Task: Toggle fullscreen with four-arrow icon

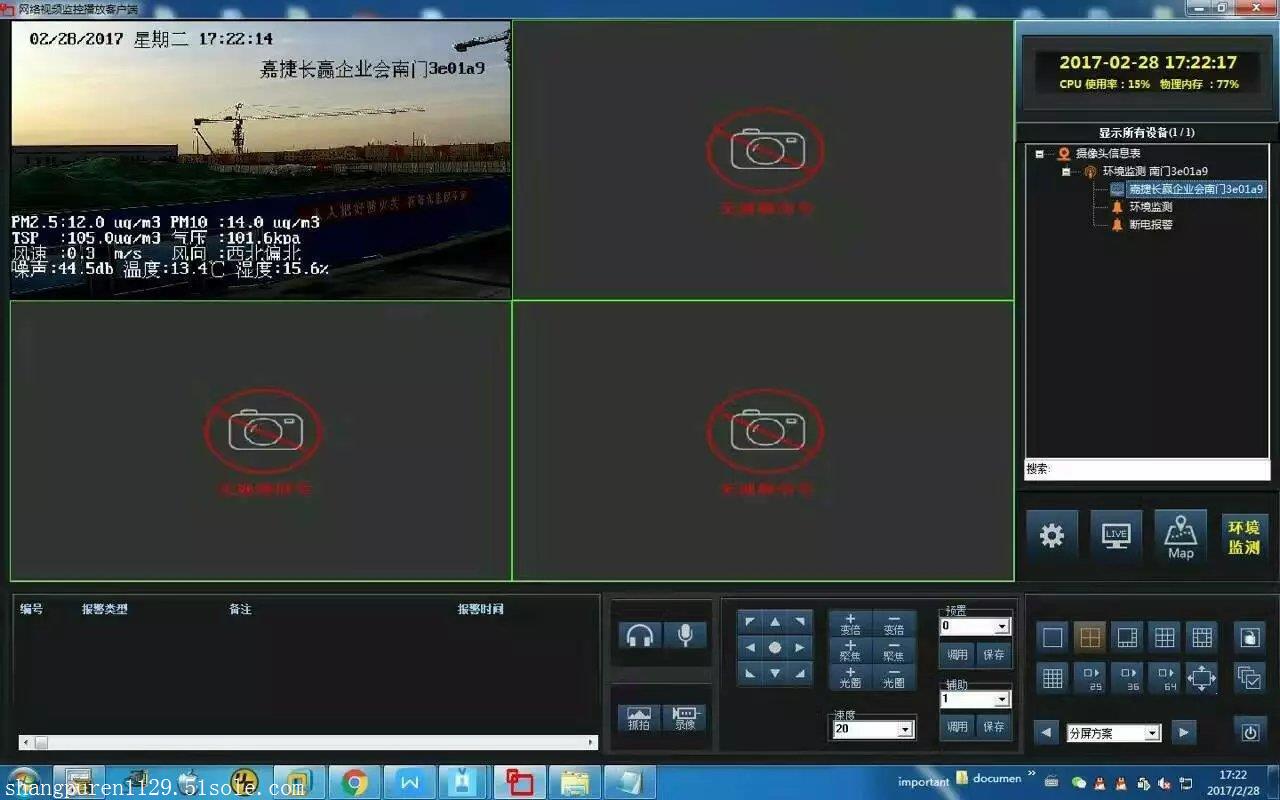Action: pos(1201,678)
